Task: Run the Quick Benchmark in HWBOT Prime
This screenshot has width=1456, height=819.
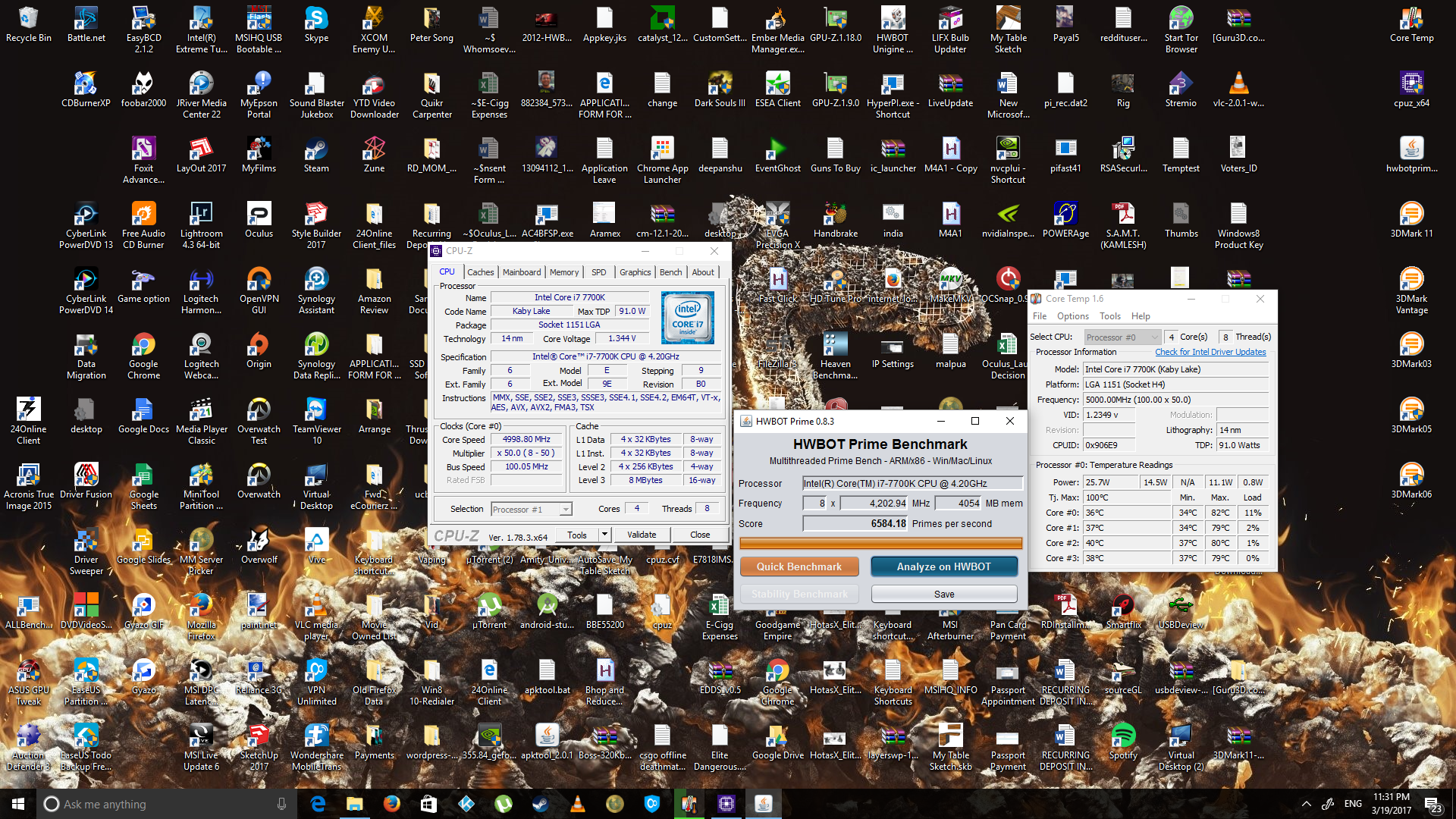Action: (799, 566)
